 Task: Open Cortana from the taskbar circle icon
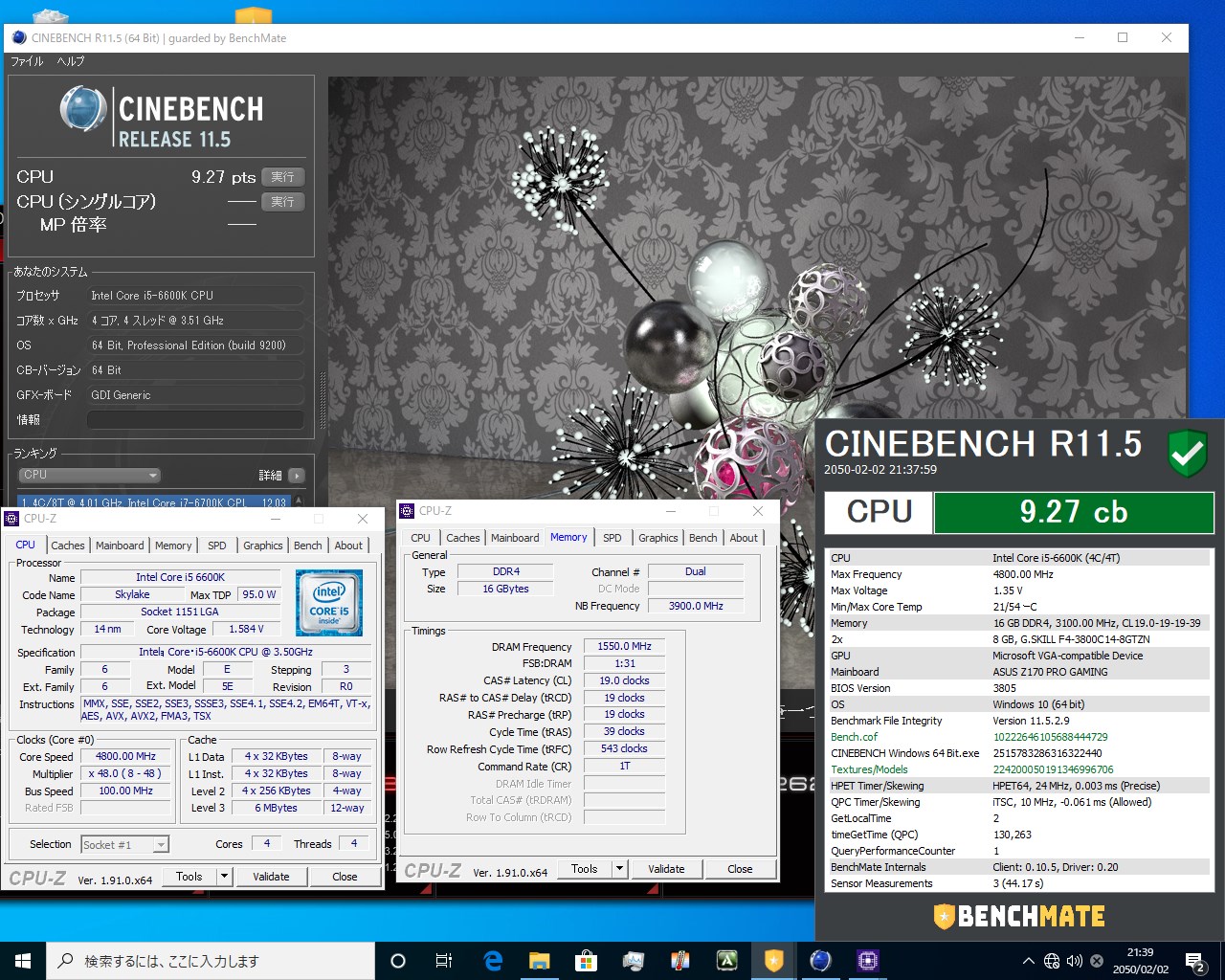(x=398, y=961)
